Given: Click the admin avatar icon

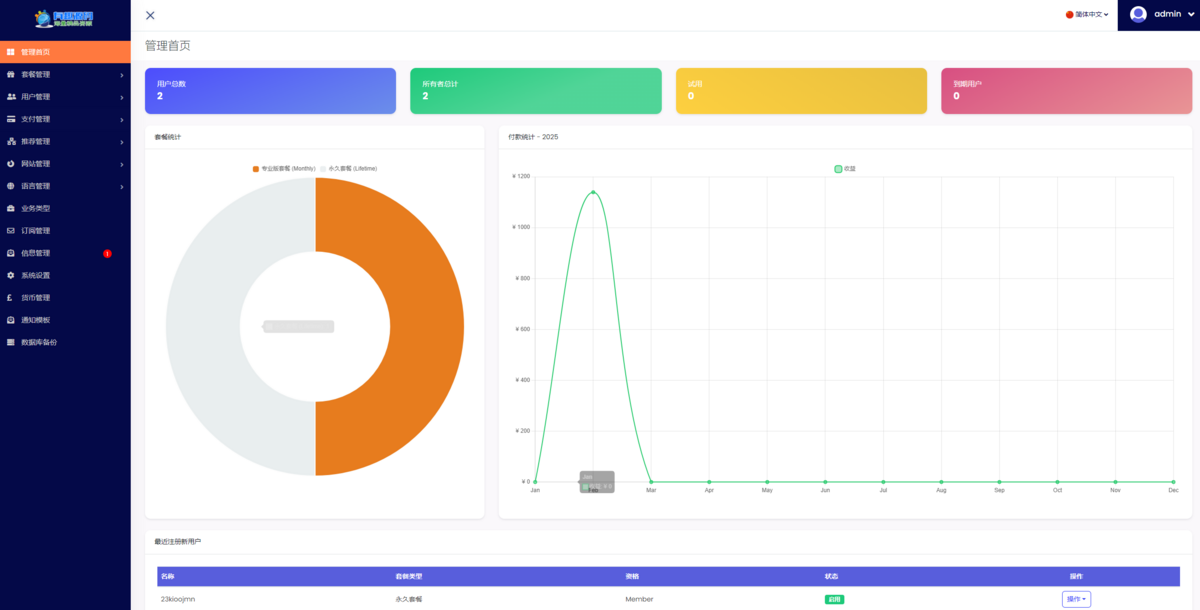Looking at the screenshot, I should click(1138, 14).
